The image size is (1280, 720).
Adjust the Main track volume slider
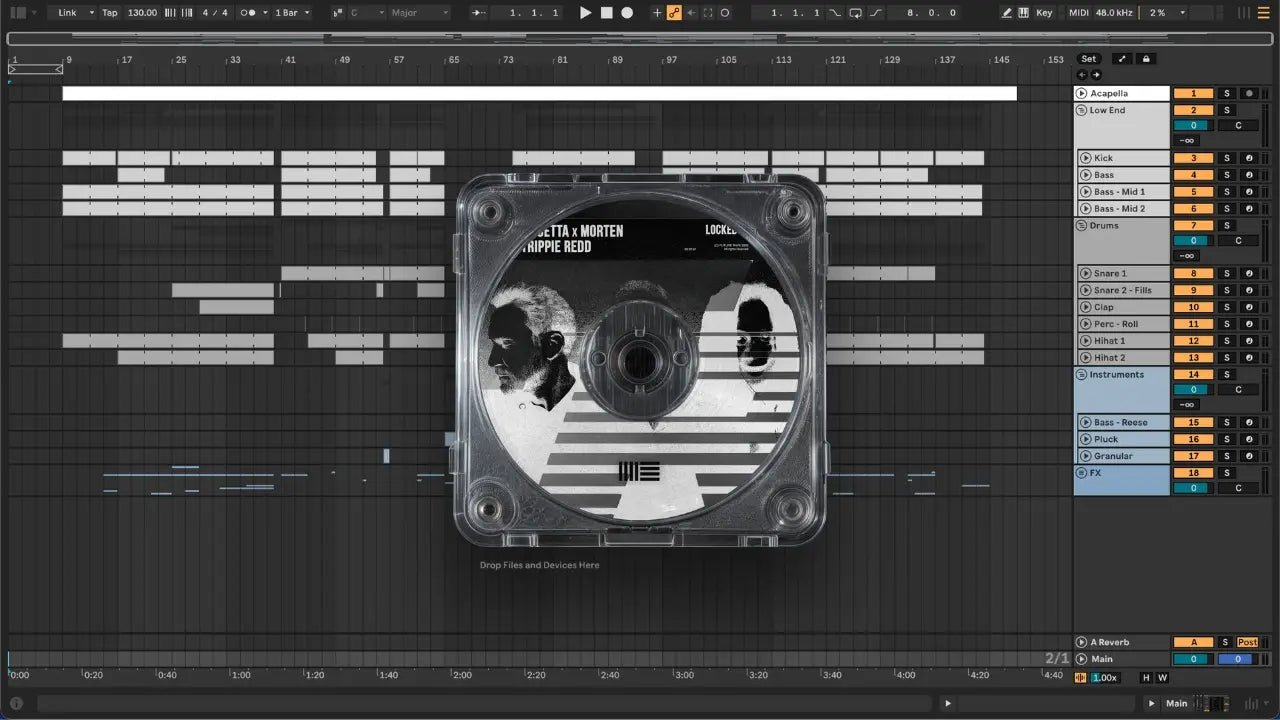point(1193,659)
